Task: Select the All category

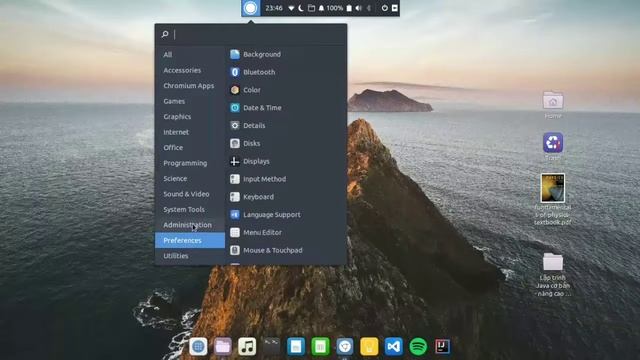Action: 190,55
